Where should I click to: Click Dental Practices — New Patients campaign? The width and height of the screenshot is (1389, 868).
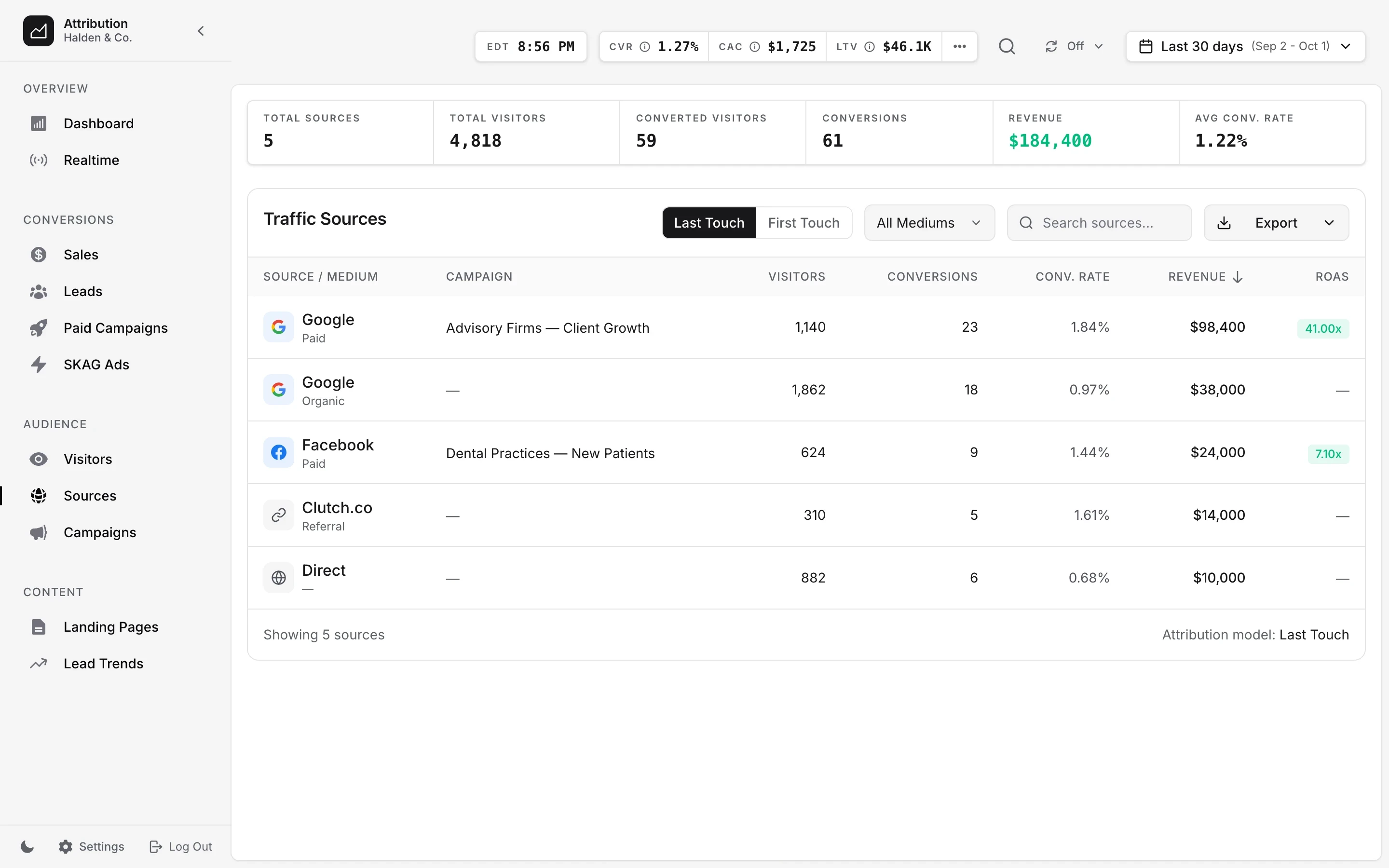tap(550, 453)
